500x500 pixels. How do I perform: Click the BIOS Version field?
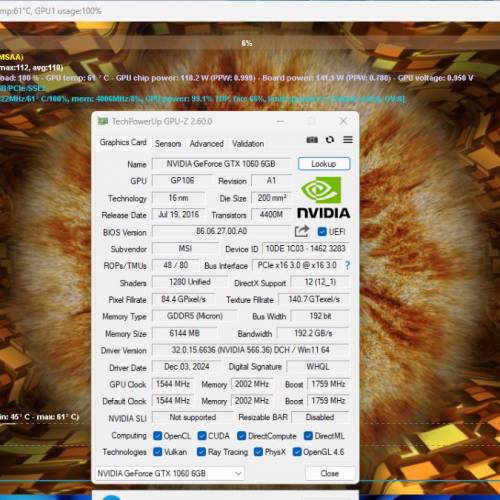click(221, 231)
